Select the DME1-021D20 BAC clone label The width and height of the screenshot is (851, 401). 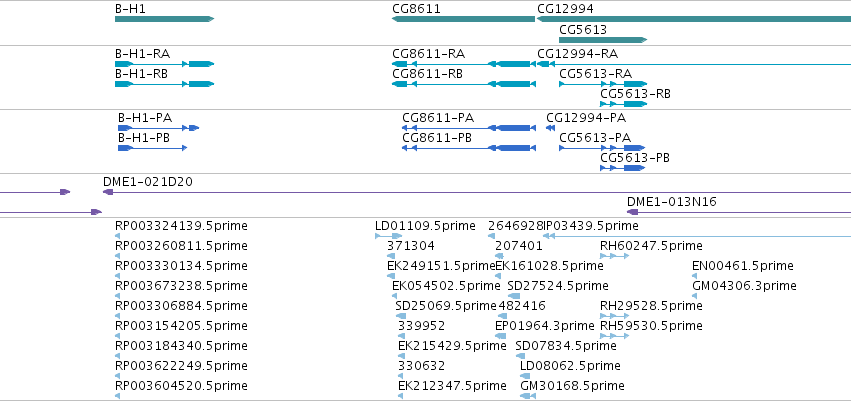pos(148,182)
